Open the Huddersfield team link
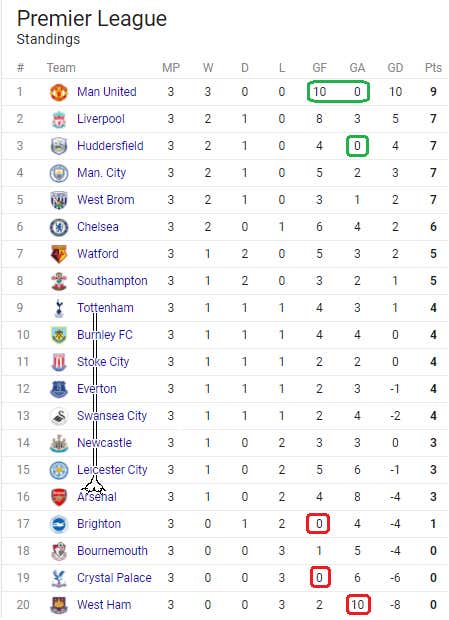The height and width of the screenshot is (620, 449). (x=110, y=146)
